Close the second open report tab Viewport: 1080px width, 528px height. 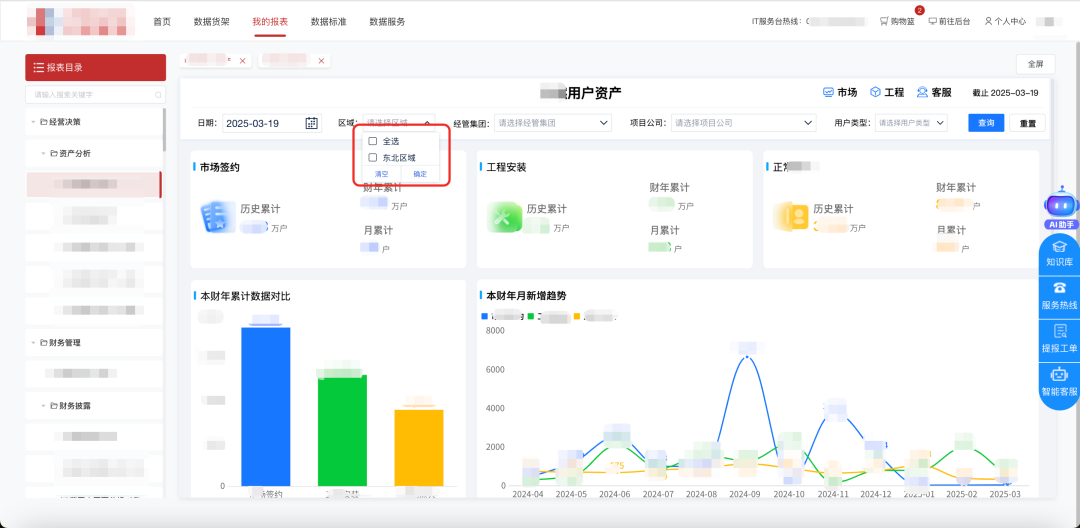coord(321,61)
